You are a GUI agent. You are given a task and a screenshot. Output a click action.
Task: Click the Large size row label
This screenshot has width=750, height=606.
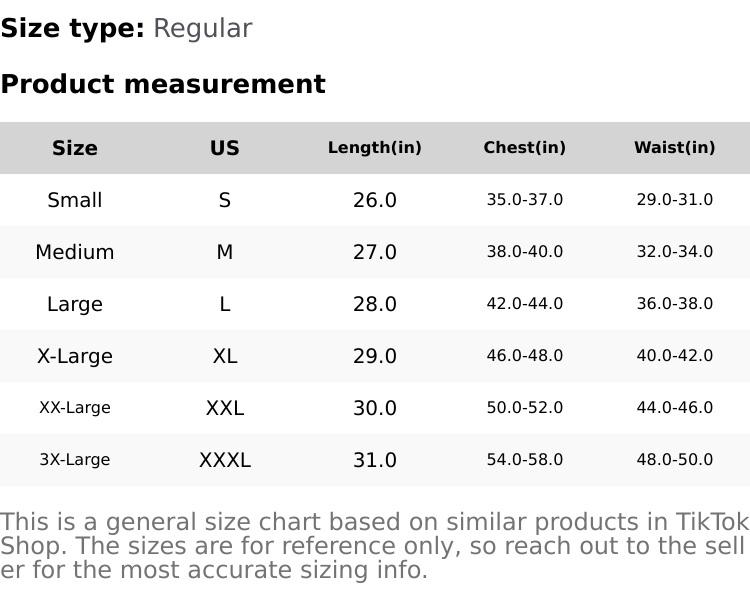point(75,304)
